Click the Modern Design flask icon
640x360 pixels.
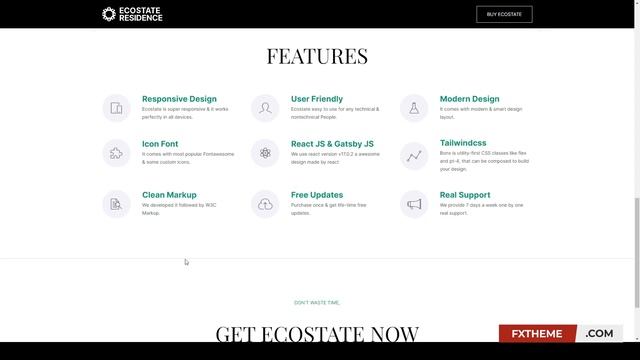pyautogui.click(x=414, y=108)
